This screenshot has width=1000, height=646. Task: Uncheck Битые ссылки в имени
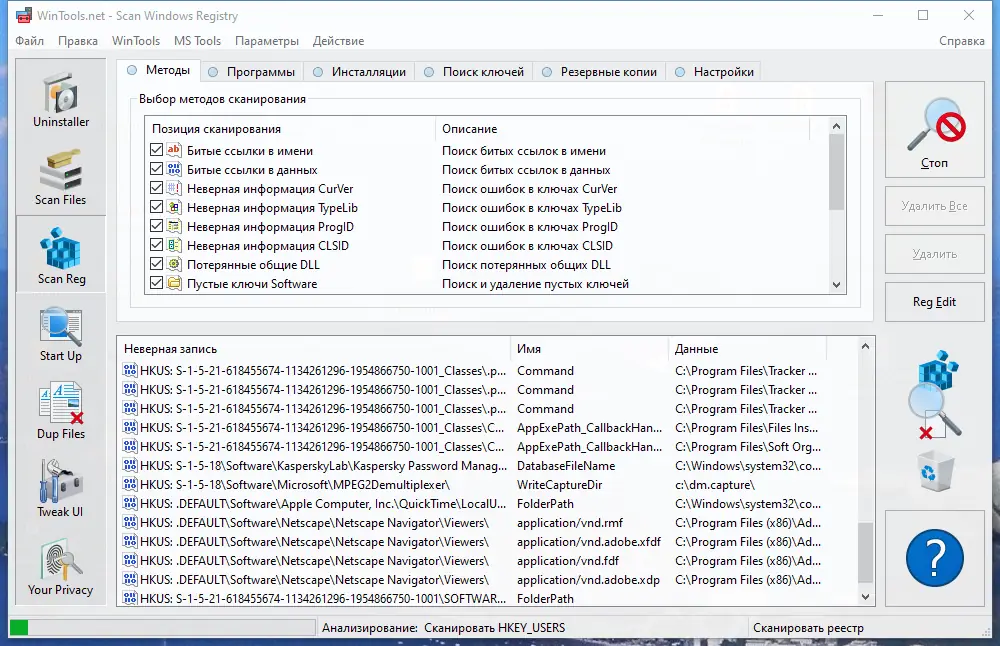pos(156,150)
